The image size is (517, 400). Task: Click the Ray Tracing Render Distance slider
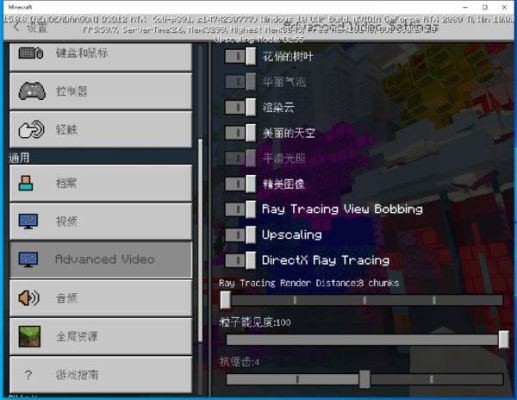point(362,300)
